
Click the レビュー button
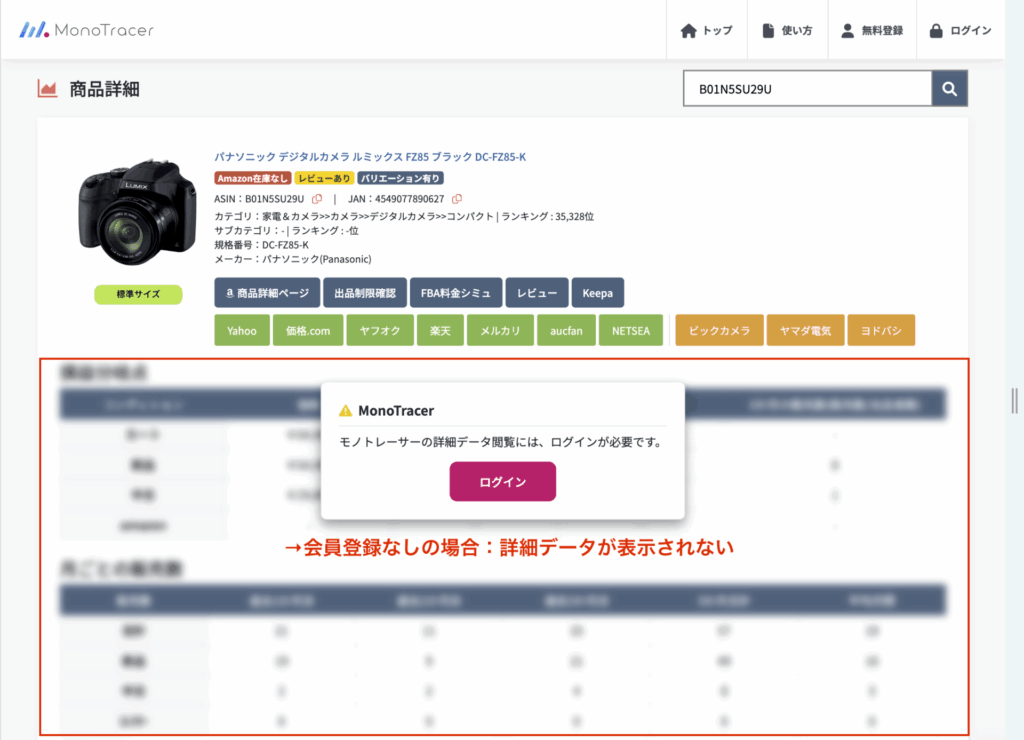tap(537, 293)
